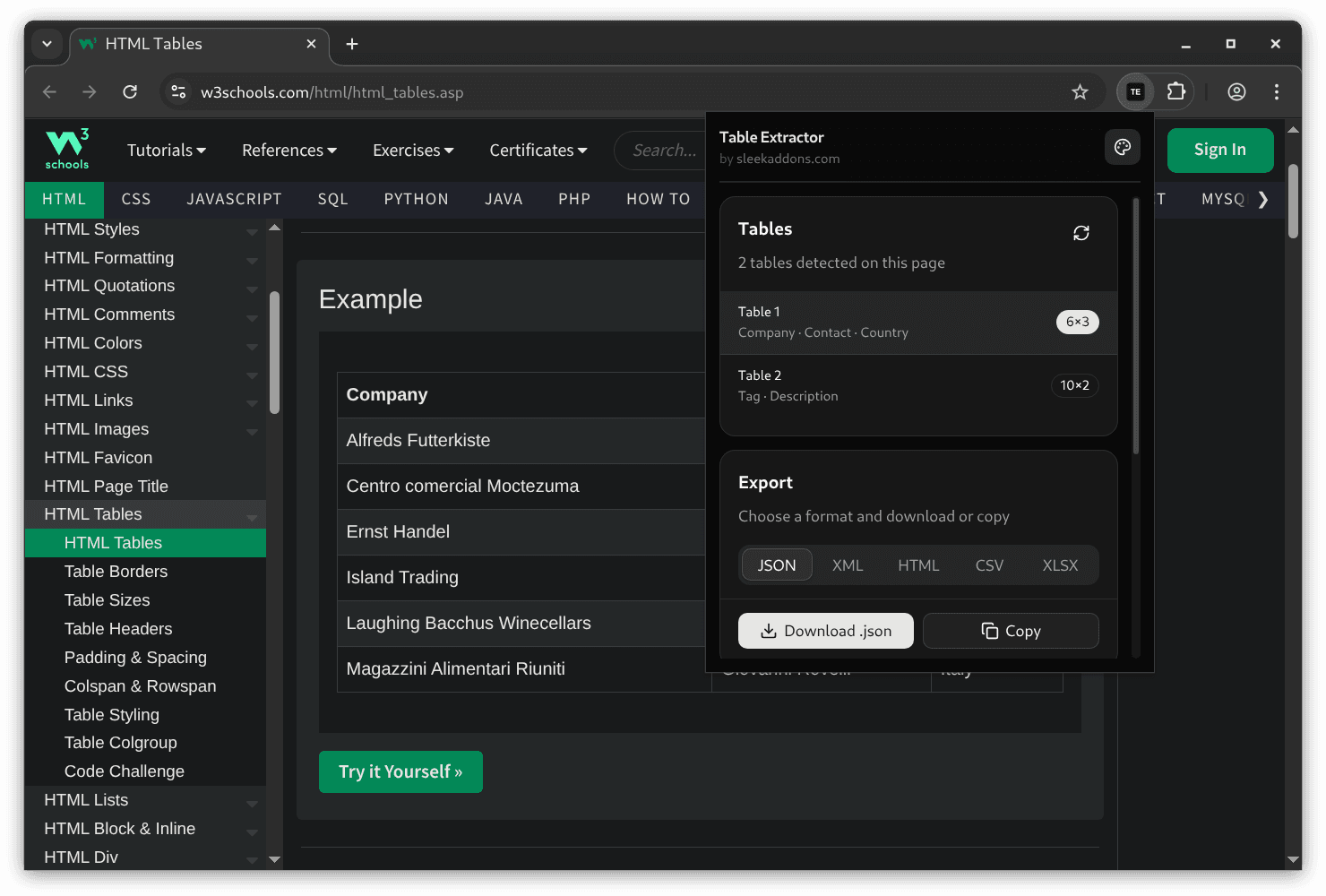Click the W3Schools logo

[67, 149]
